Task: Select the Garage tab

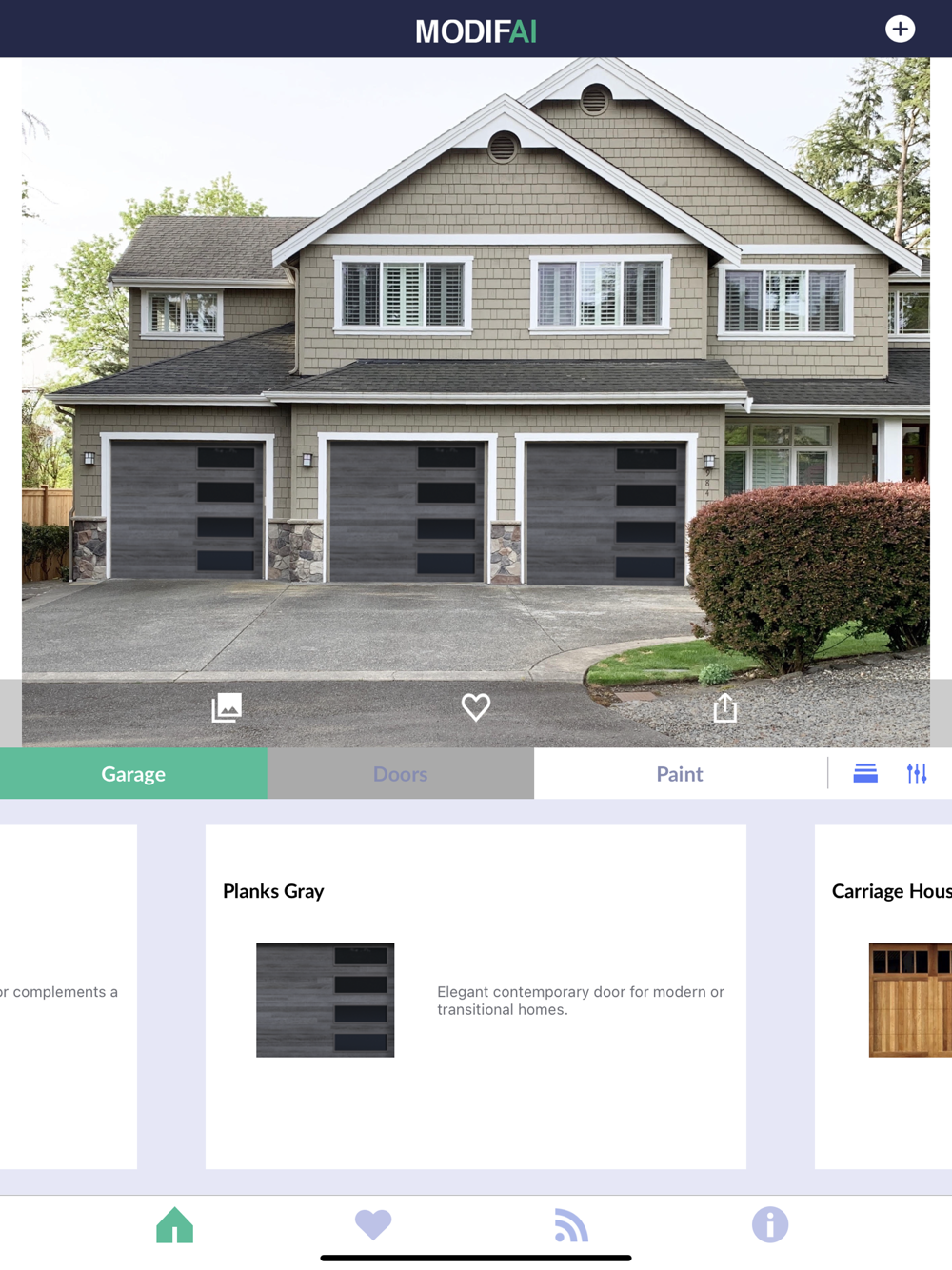Action: 133,773
